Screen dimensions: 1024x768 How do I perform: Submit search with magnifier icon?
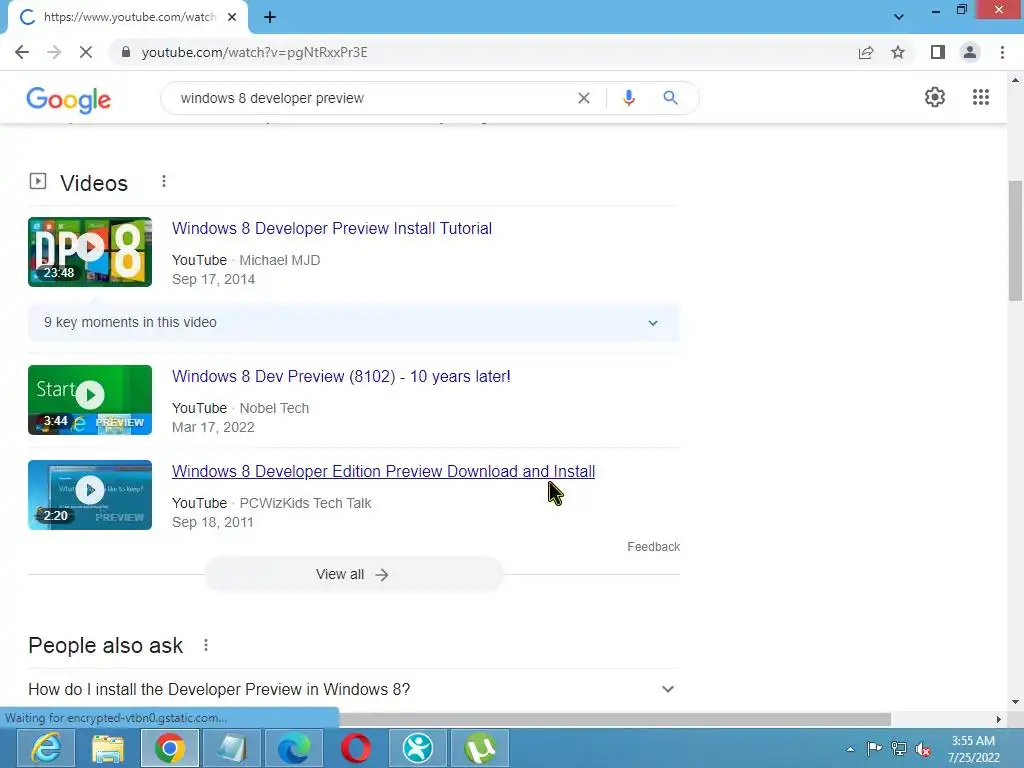pos(670,98)
